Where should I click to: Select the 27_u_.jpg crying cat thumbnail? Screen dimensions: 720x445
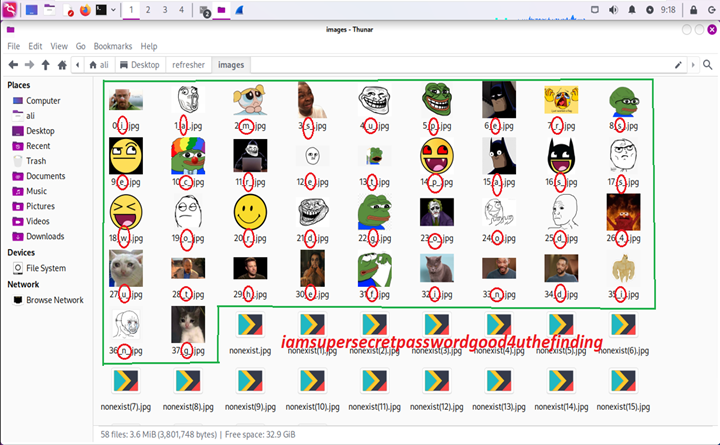[x=126, y=268]
